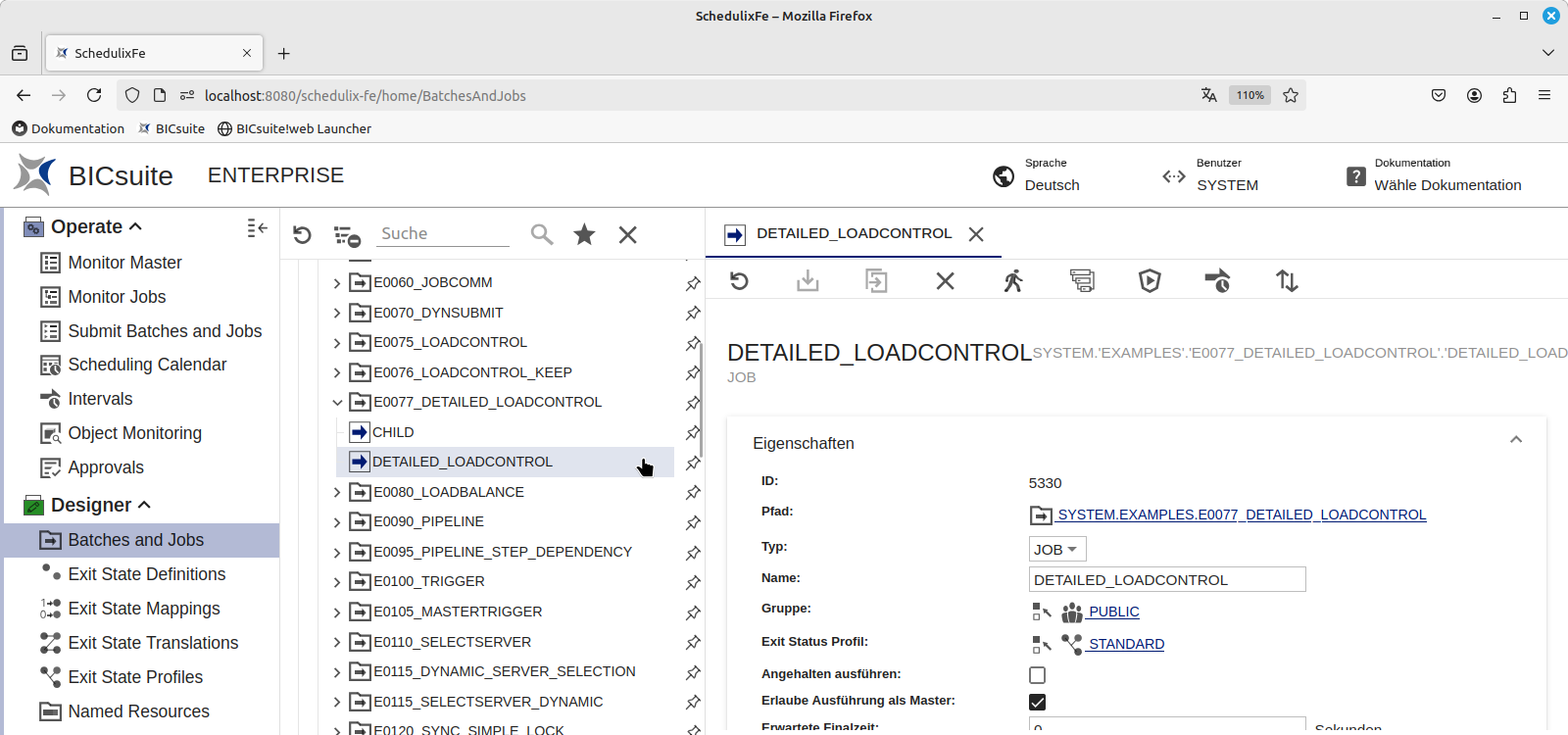Collapse the navigation sidebar icon
Image resolution: width=1568 pixels, height=735 pixels.
tap(257, 227)
